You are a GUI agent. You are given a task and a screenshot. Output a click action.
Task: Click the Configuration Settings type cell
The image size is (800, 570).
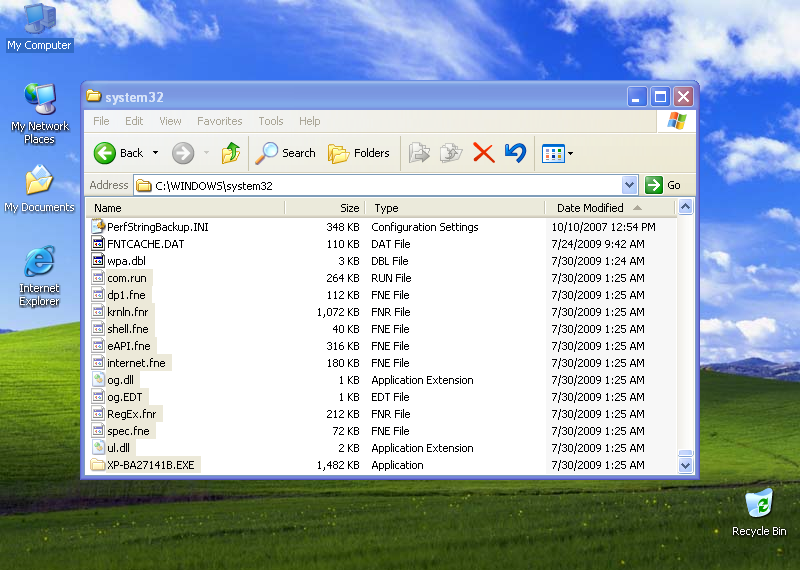pyautogui.click(x=424, y=227)
